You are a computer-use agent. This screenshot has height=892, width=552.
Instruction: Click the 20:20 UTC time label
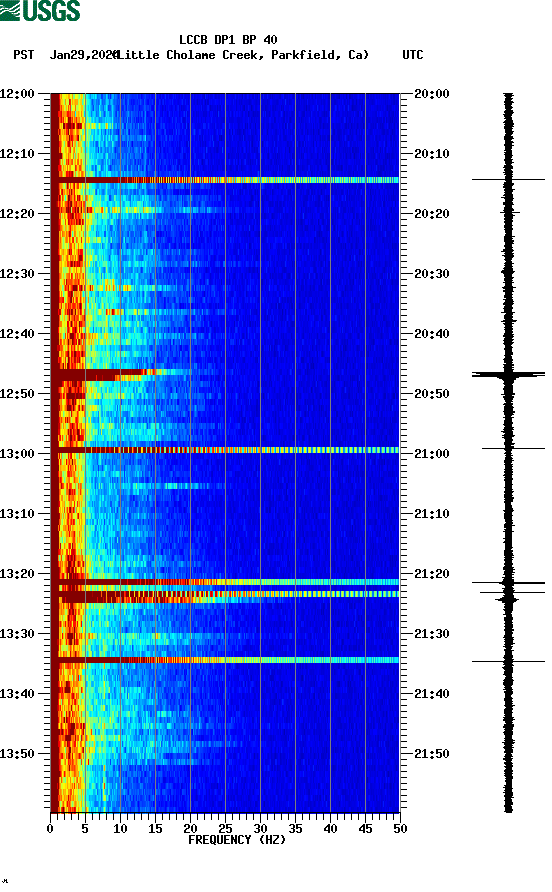pyautogui.click(x=432, y=214)
